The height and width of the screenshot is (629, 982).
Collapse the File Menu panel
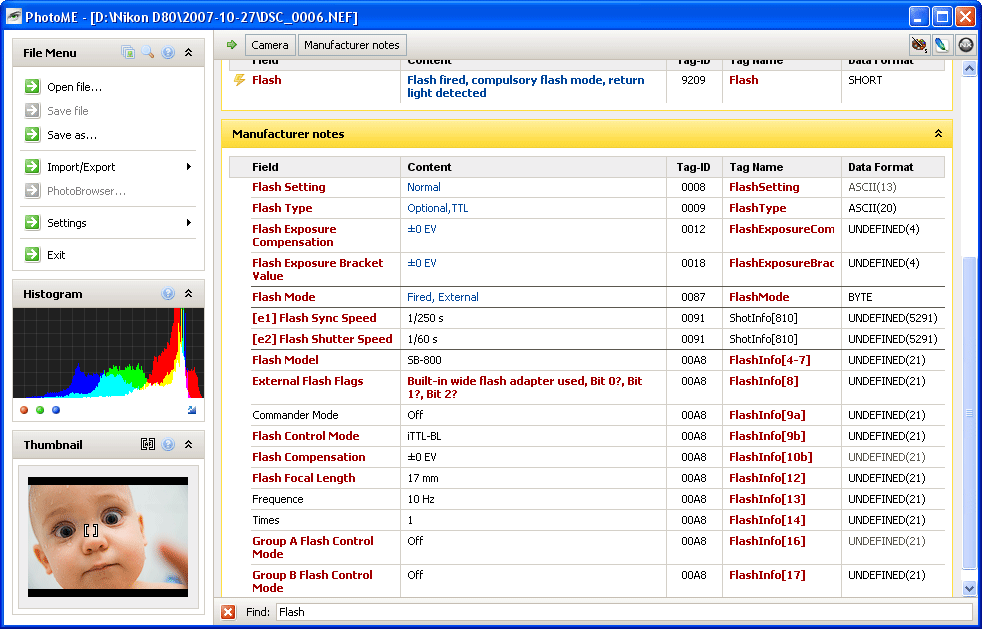(188, 53)
